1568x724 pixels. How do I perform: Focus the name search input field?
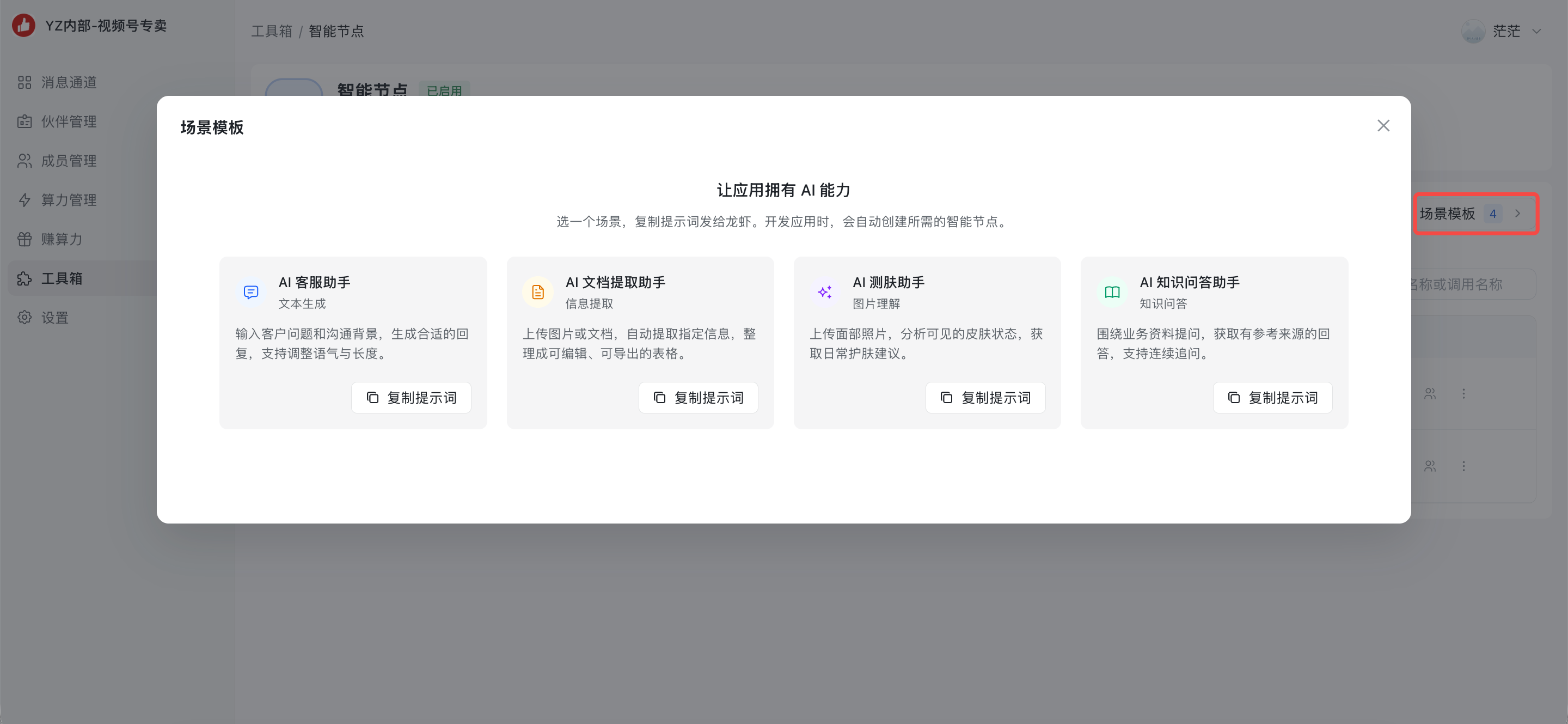[1473, 284]
